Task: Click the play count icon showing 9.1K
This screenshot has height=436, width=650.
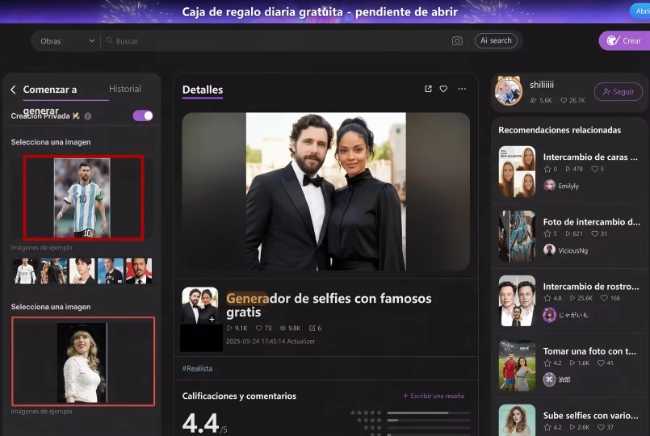Action: click(229, 328)
